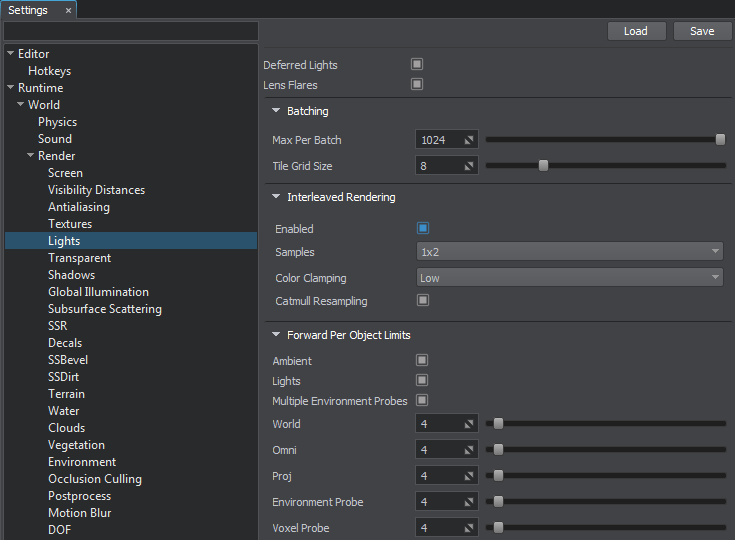Image resolution: width=735 pixels, height=540 pixels.
Task: Open Global Illumination settings
Action: coord(98,292)
